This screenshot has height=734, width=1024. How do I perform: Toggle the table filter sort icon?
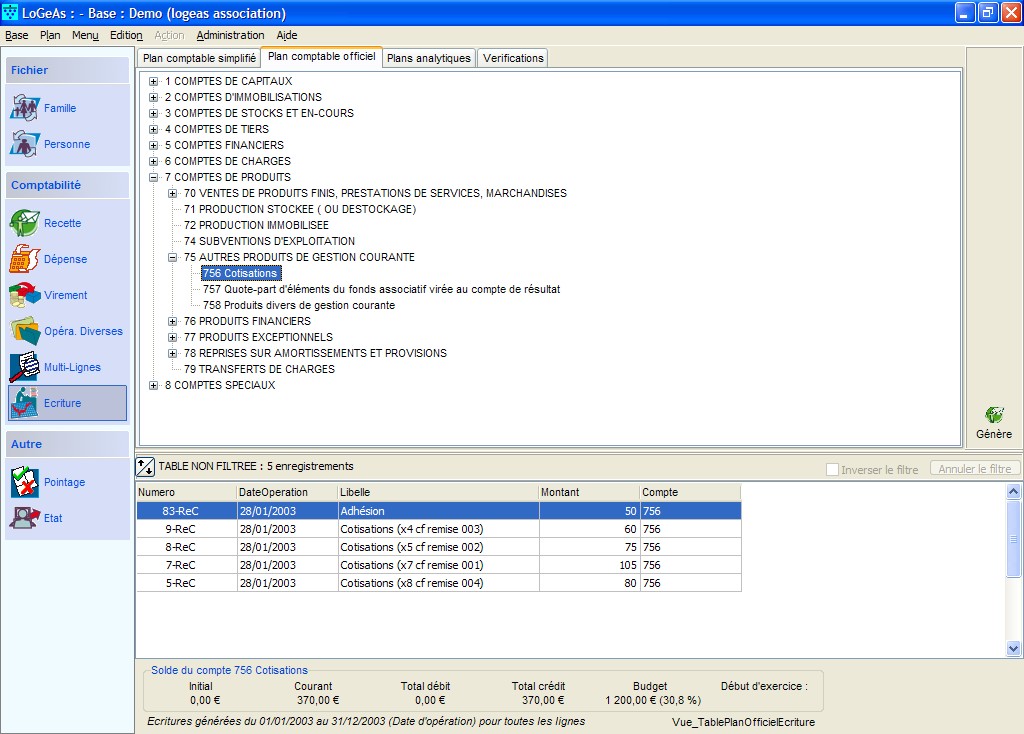[146, 466]
